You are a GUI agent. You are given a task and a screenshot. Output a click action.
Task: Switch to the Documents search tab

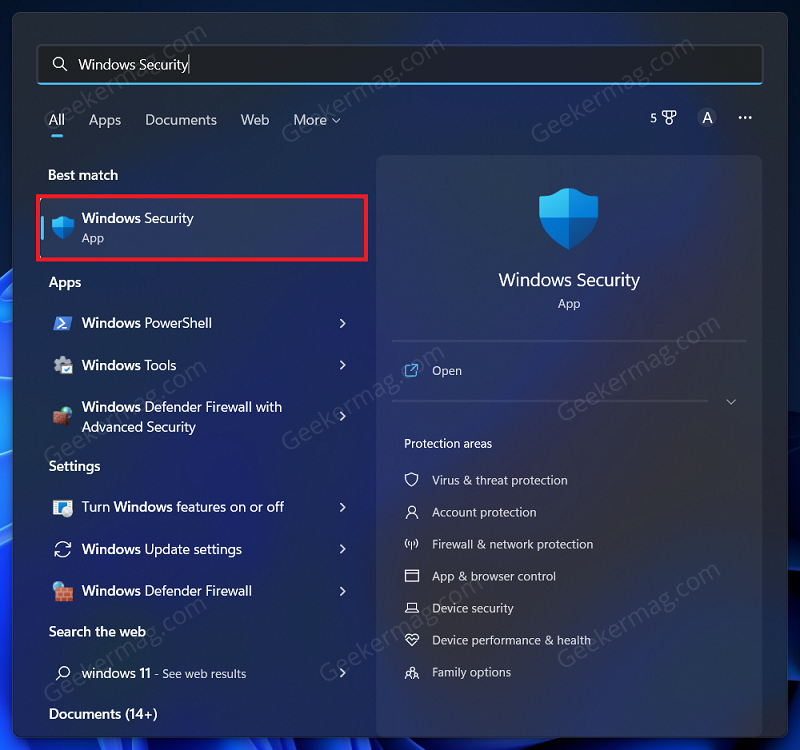(x=181, y=120)
